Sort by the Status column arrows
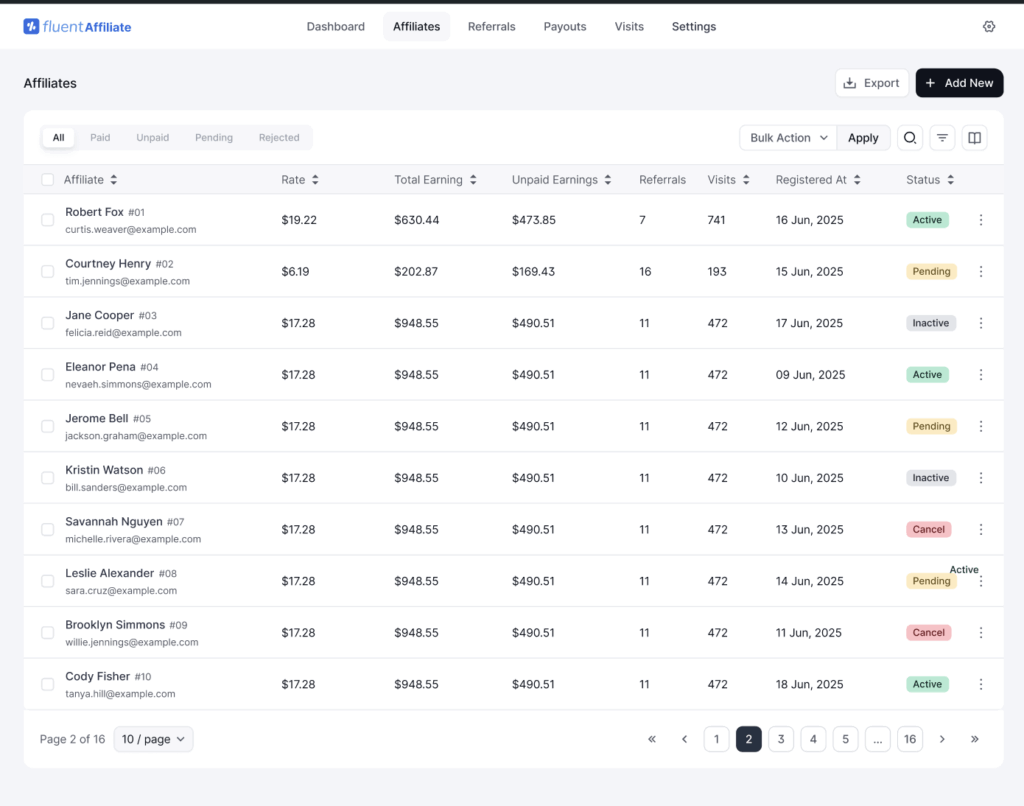1024x806 pixels. point(951,180)
